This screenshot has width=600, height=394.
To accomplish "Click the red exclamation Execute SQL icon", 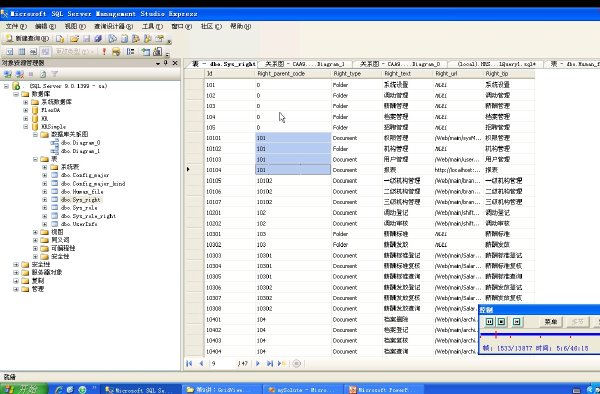I will click(x=104, y=52).
